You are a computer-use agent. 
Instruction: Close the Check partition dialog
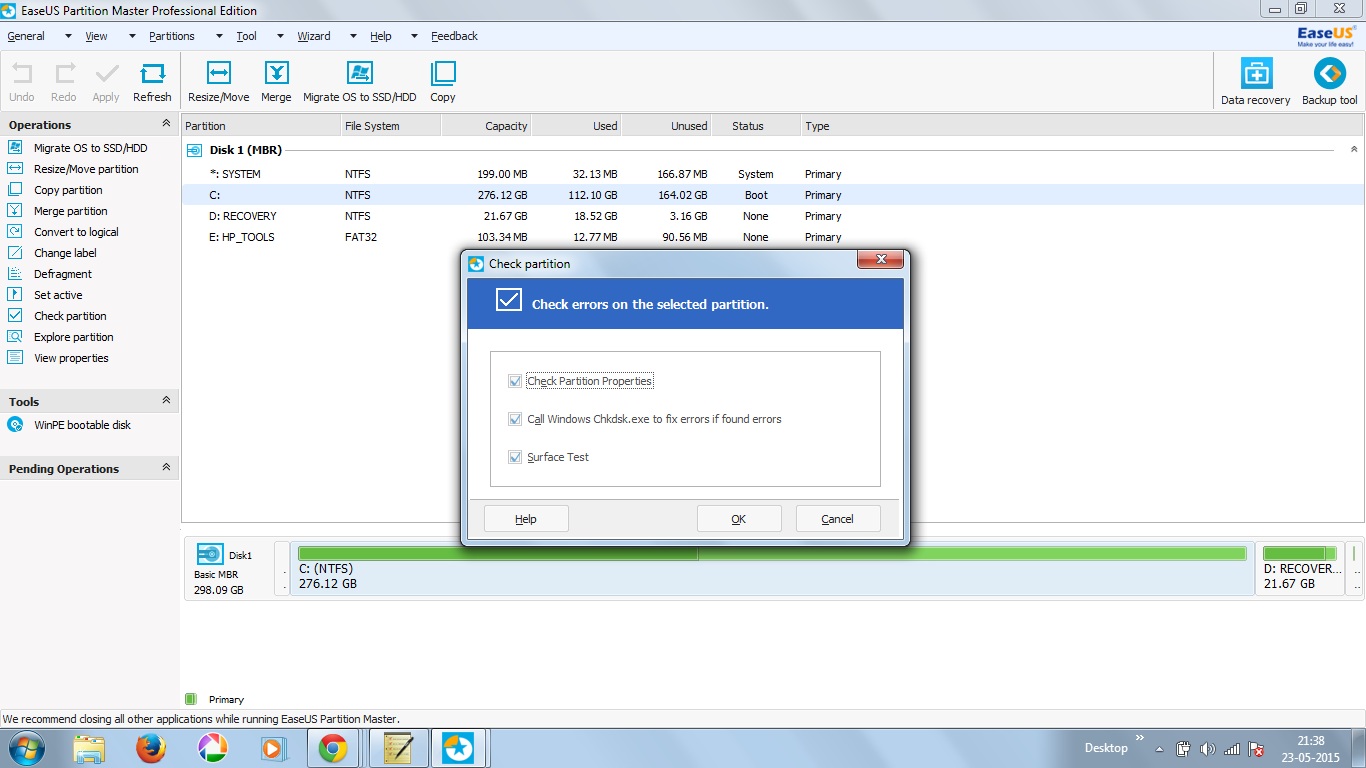click(x=881, y=260)
